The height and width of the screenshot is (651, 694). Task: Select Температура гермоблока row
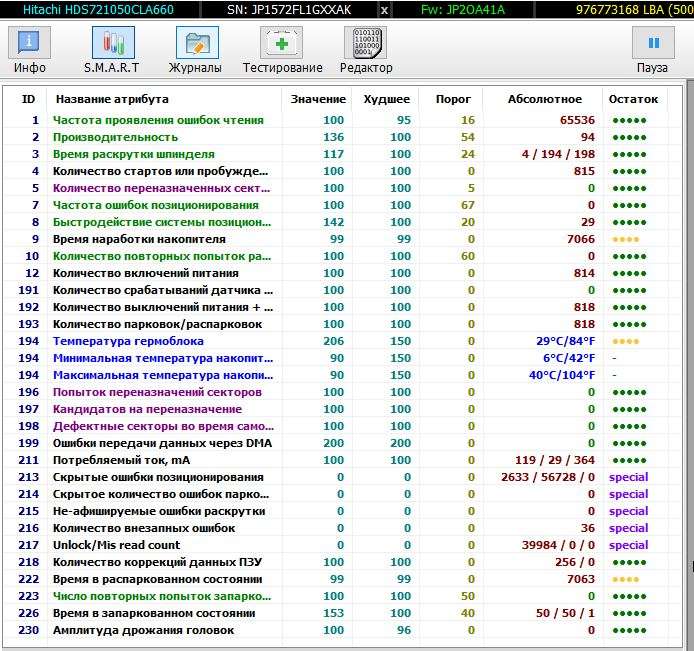[x=341, y=341]
